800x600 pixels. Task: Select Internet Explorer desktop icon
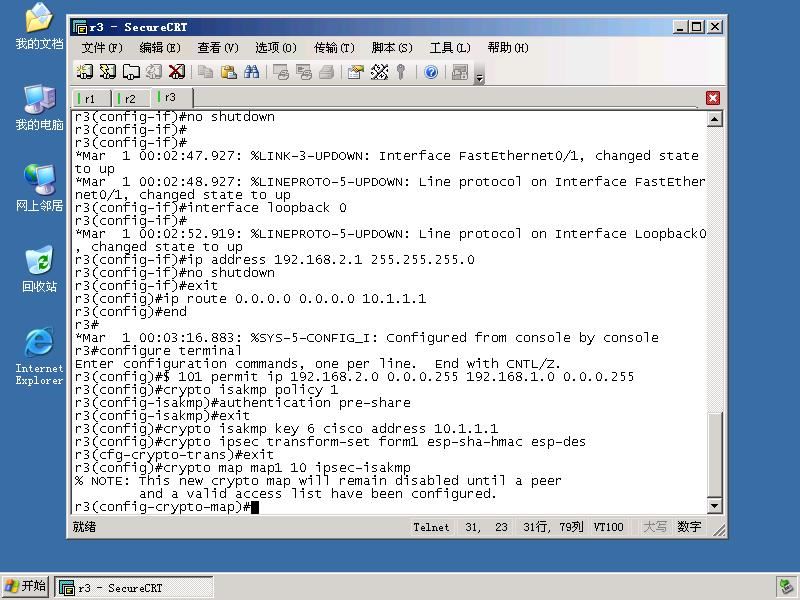[39, 356]
